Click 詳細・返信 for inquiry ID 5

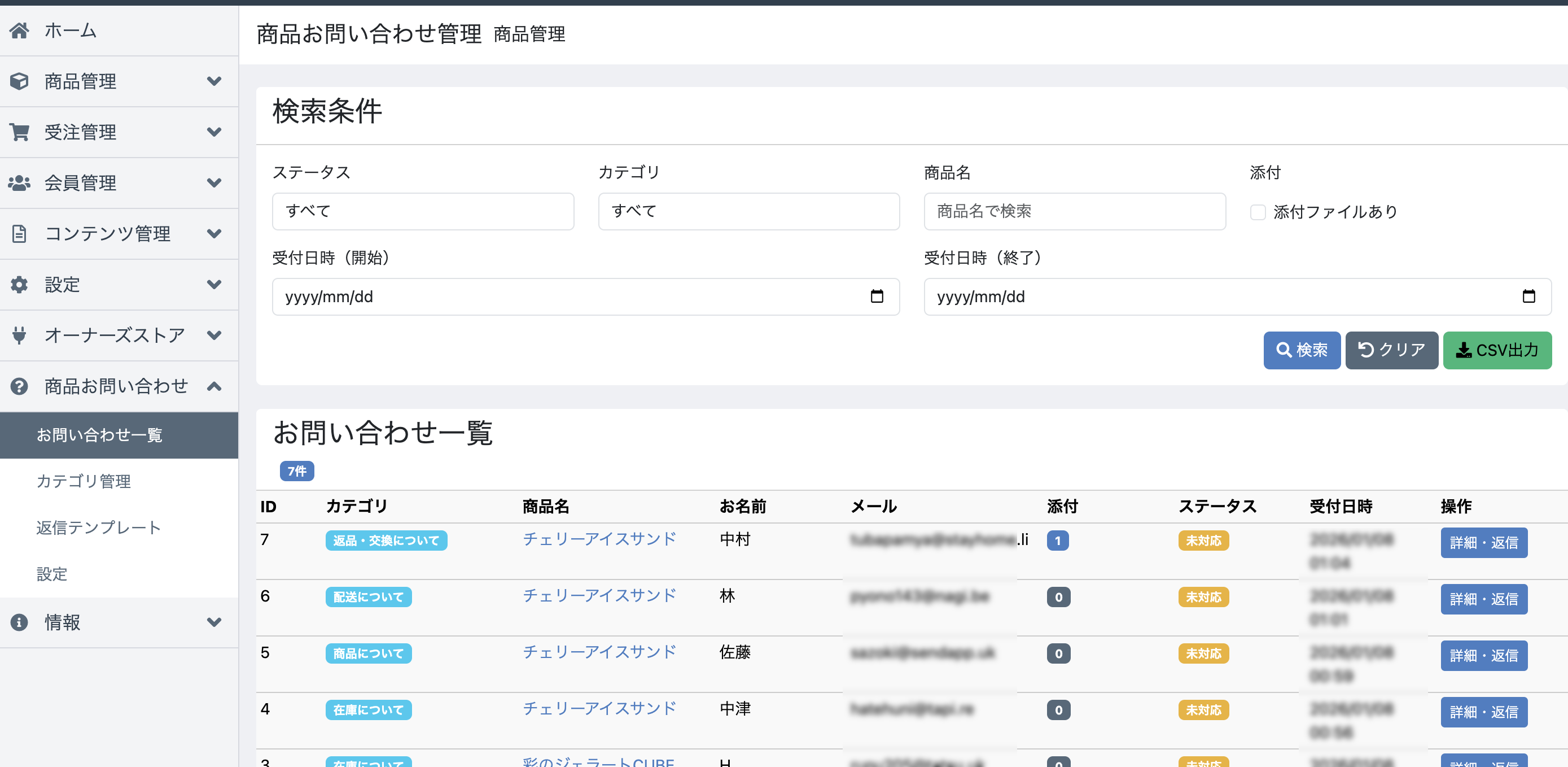tap(1483, 656)
